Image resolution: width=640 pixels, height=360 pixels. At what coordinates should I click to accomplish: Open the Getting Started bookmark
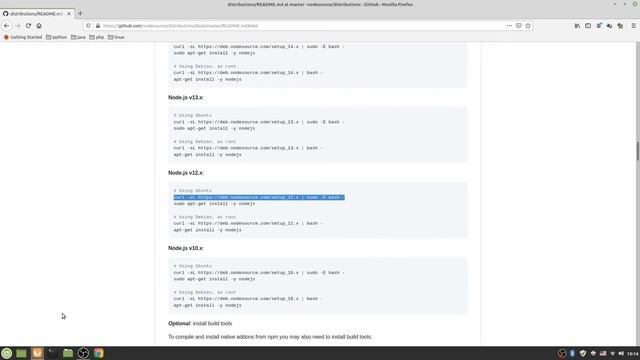[x=23, y=37]
